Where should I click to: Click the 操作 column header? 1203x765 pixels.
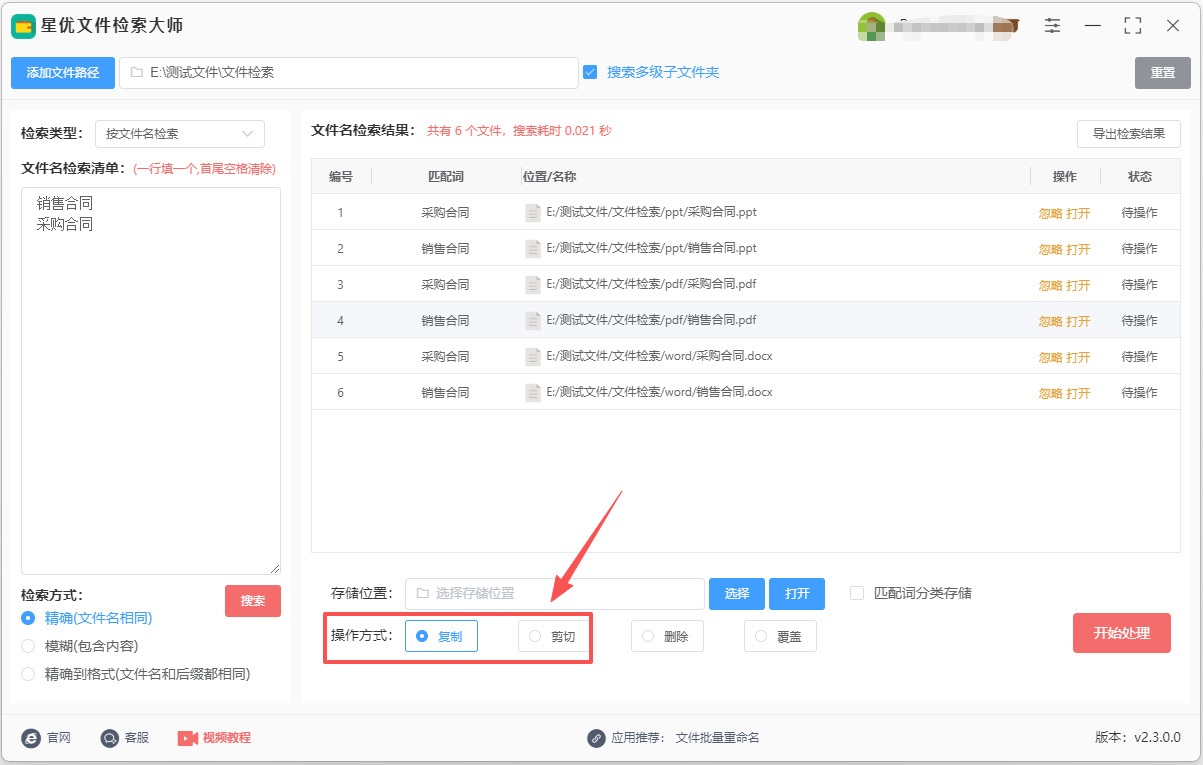coord(1065,177)
